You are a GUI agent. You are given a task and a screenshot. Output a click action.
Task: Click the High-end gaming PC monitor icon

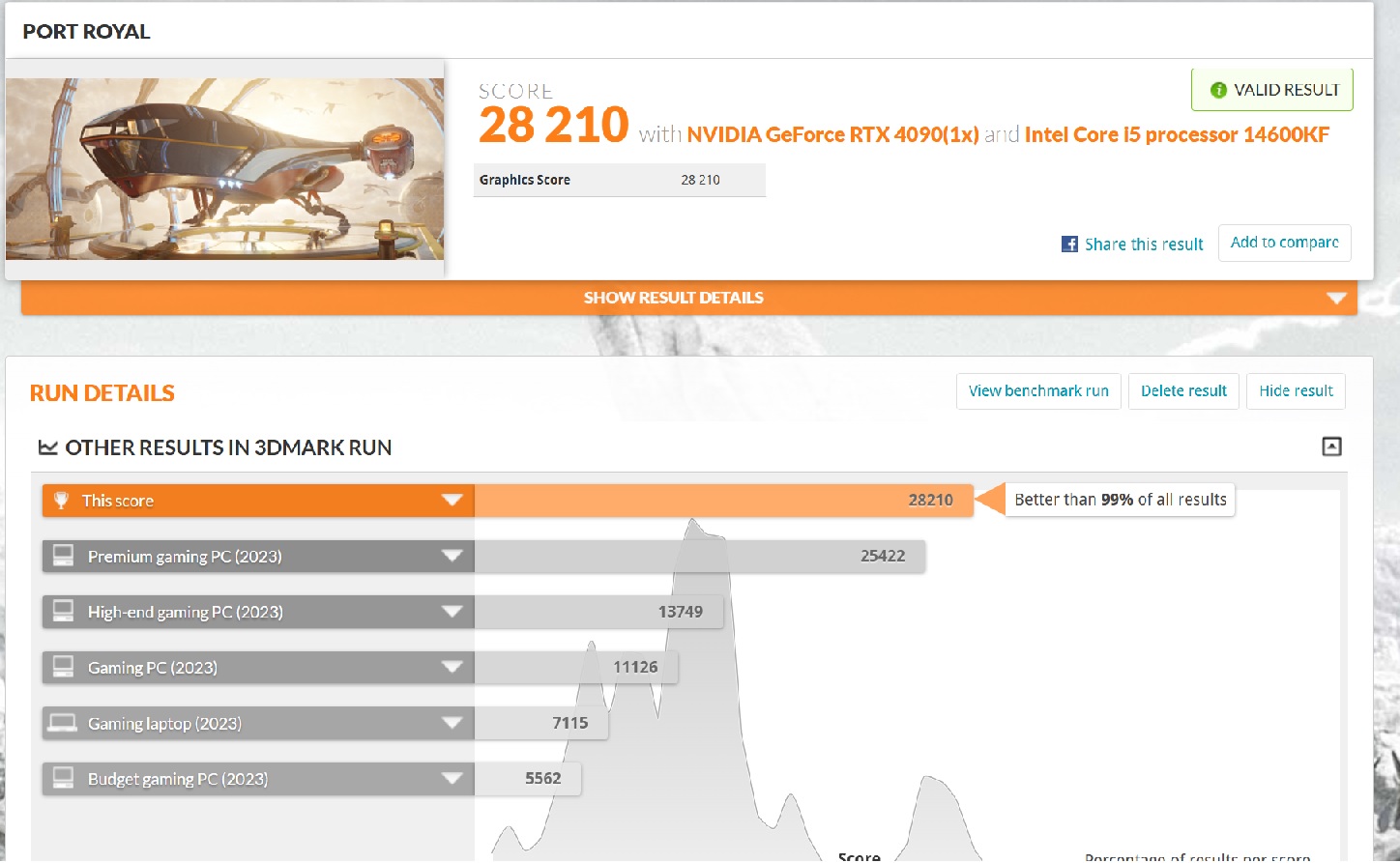point(64,612)
